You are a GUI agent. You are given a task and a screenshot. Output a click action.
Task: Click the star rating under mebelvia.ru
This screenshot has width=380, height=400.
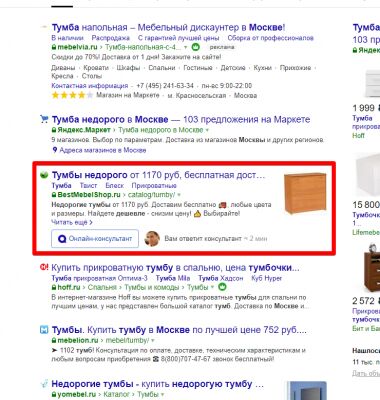pyautogui.click(x=72, y=95)
